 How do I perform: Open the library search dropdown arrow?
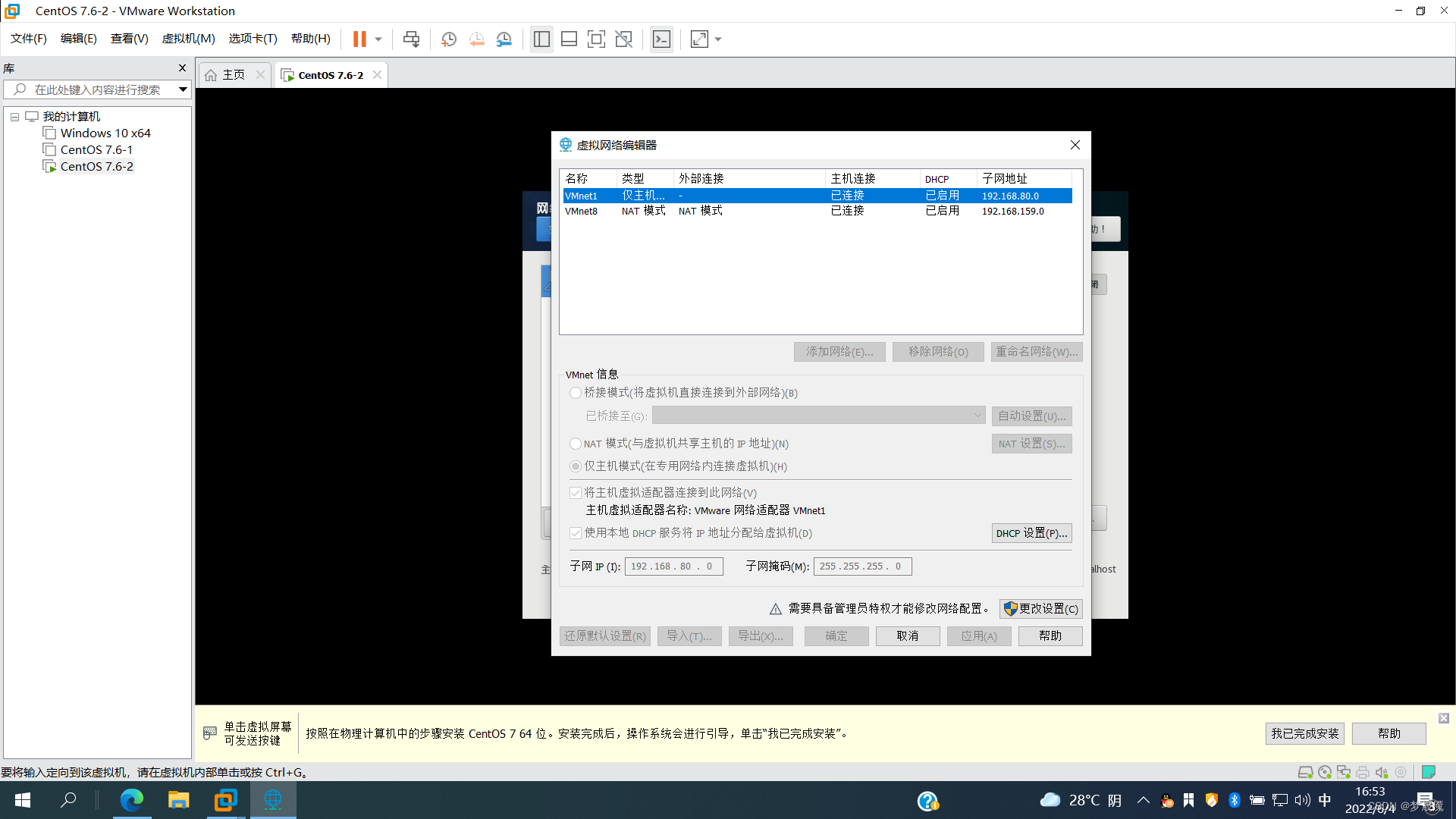183,89
